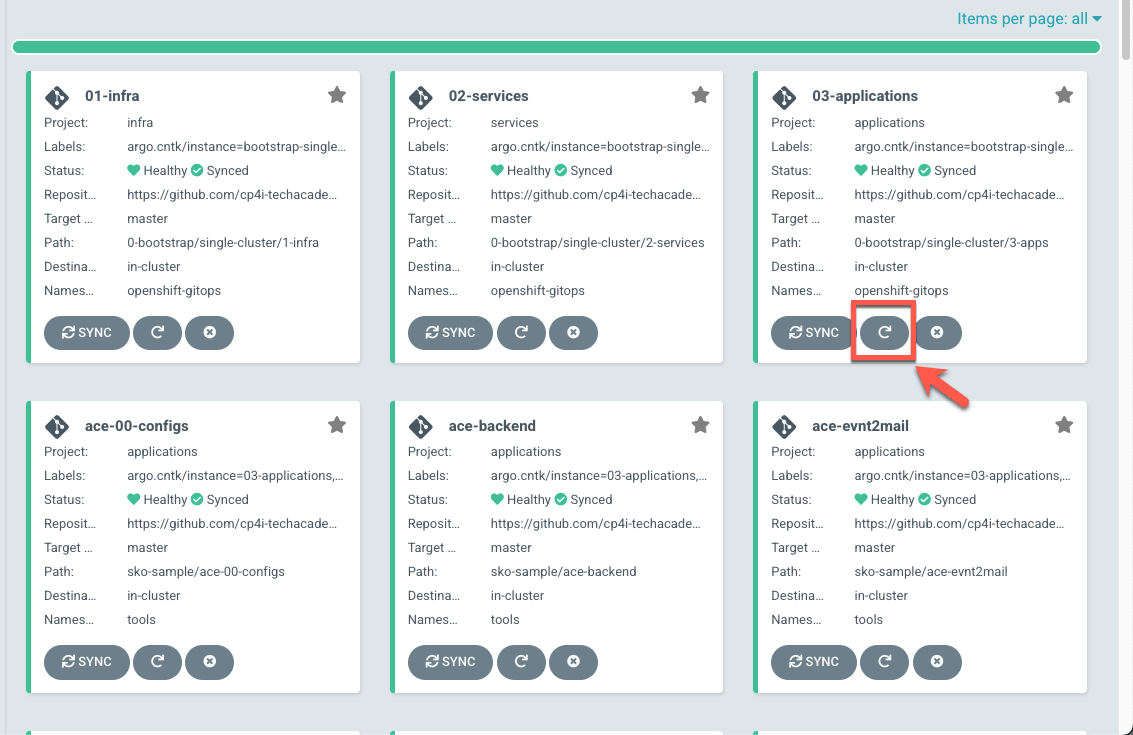The height and width of the screenshot is (735, 1133).
Task: Open the ace-00-configs application title
Action: pyautogui.click(x=137, y=426)
